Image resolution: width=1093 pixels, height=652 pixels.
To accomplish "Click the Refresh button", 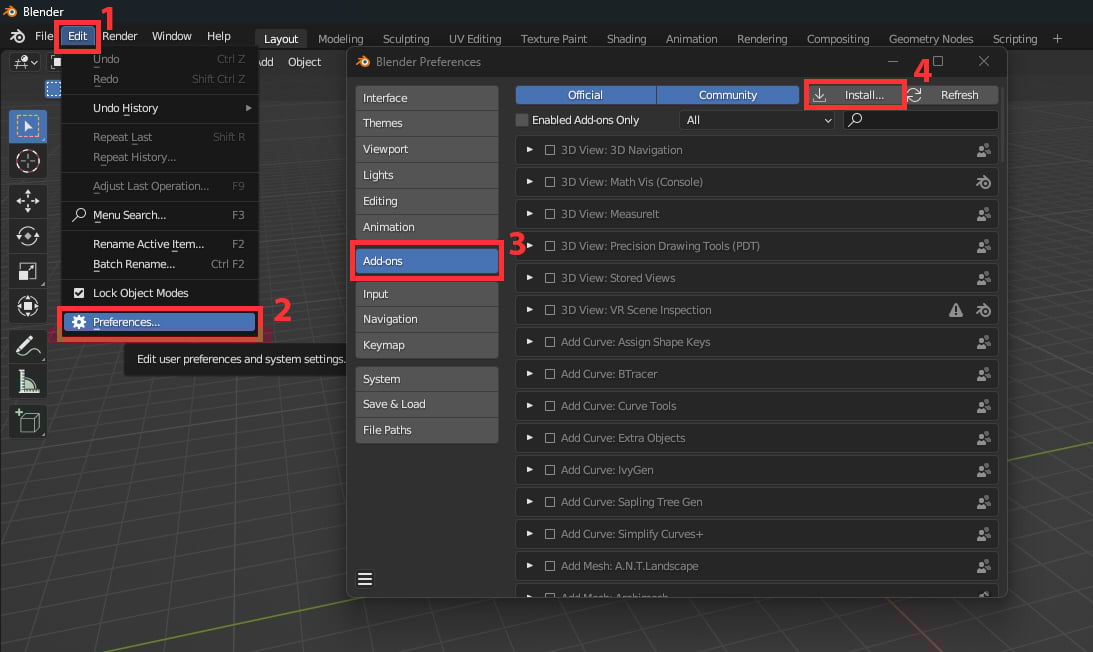I will coord(951,95).
